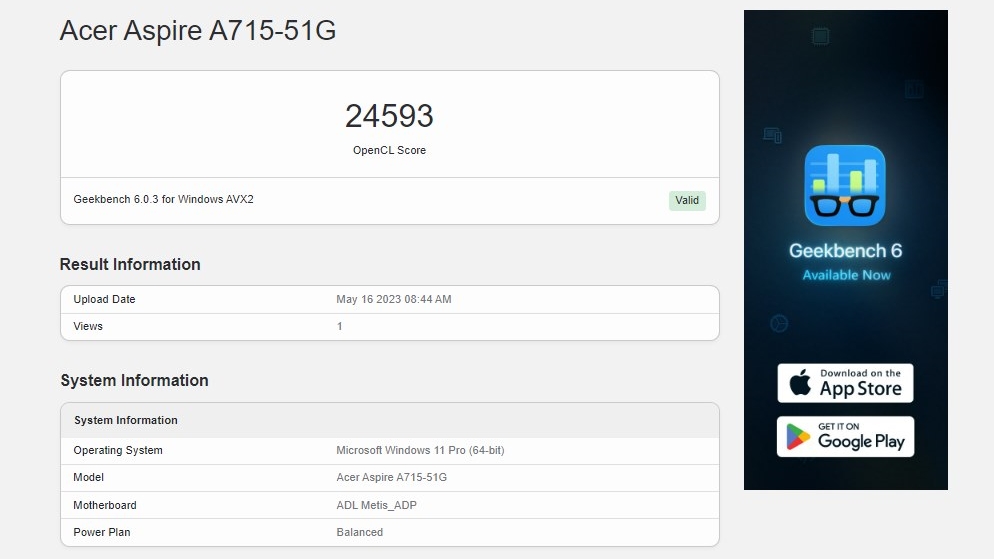Click the Views row label

(x=88, y=326)
